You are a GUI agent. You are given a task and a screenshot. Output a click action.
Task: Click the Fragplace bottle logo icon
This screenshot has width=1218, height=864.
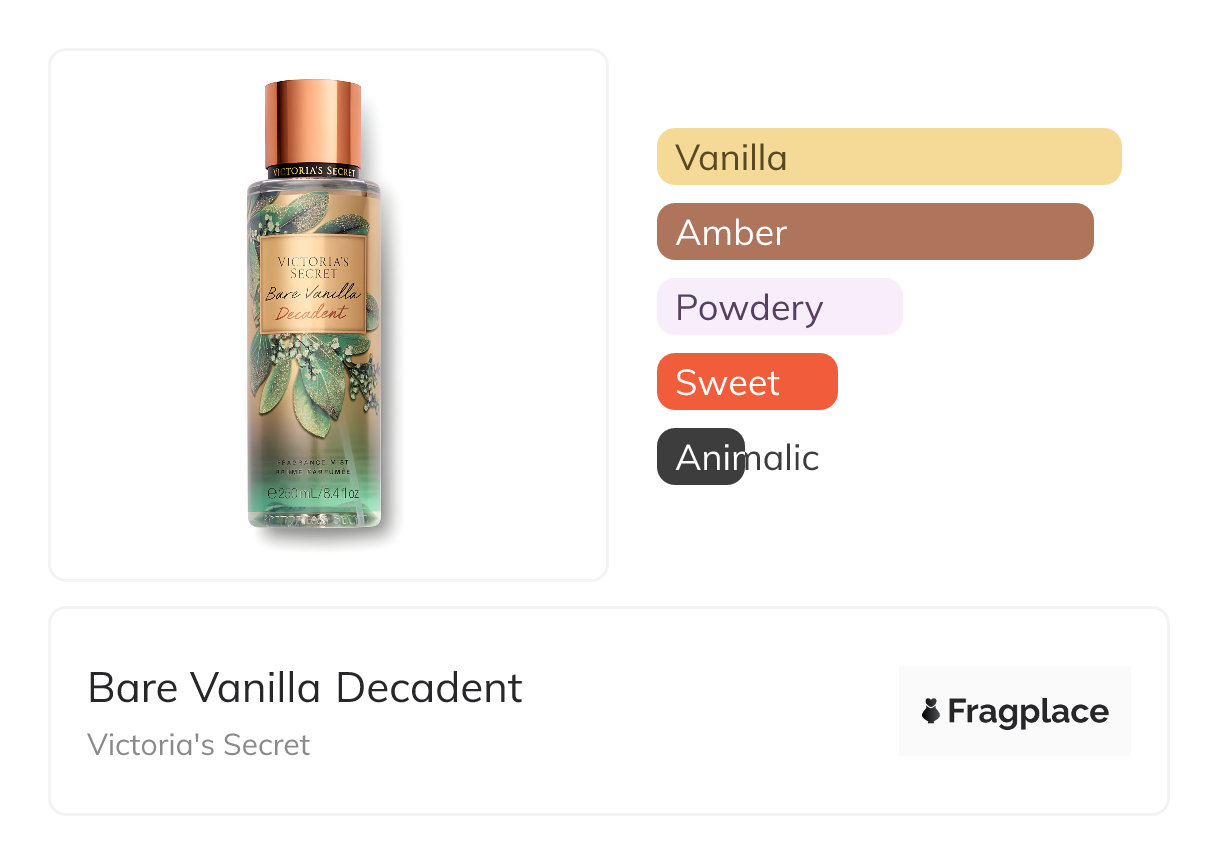[930, 711]
